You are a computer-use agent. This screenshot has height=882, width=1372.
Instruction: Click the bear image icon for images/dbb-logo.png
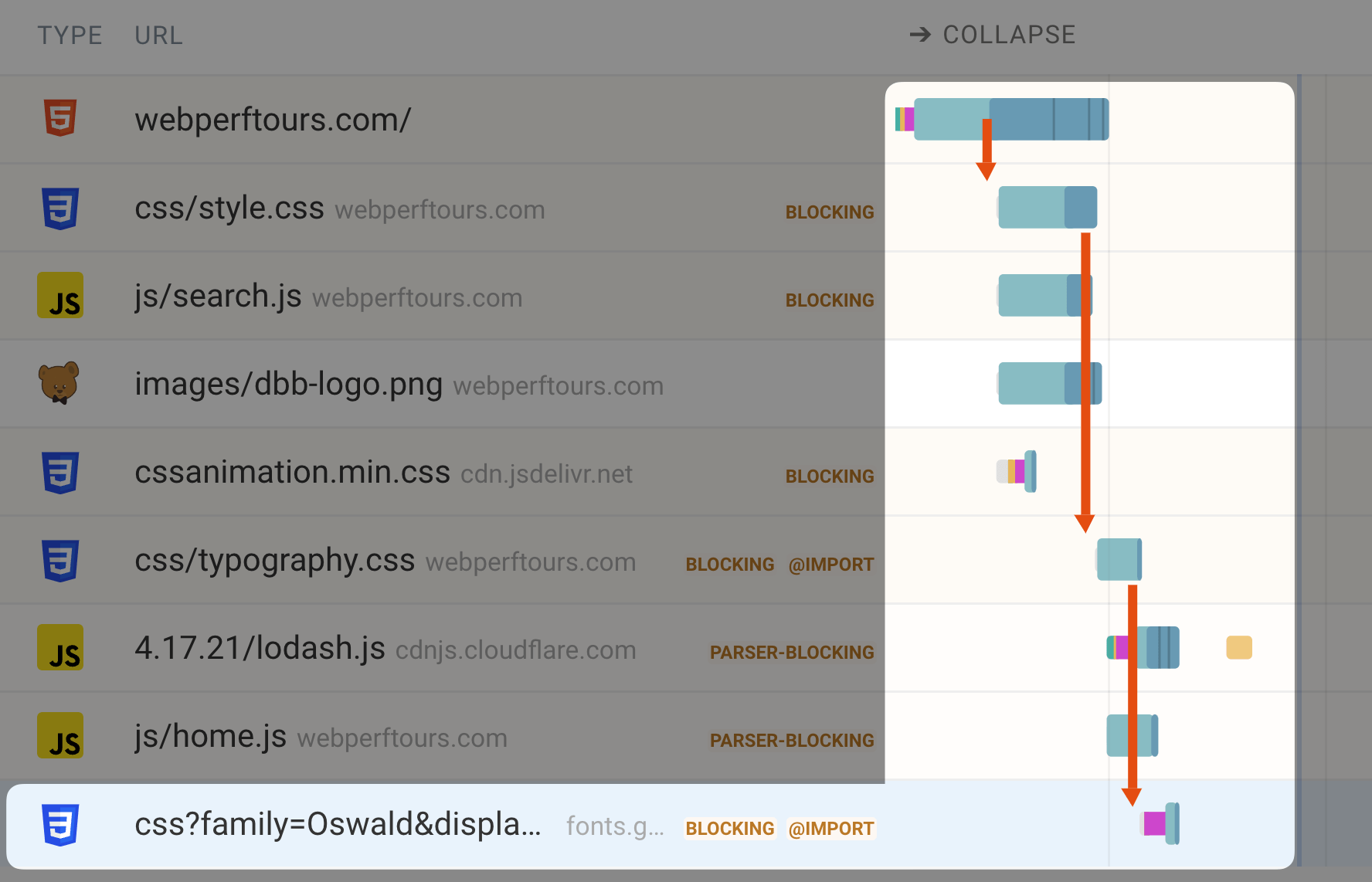coord(59,383)
